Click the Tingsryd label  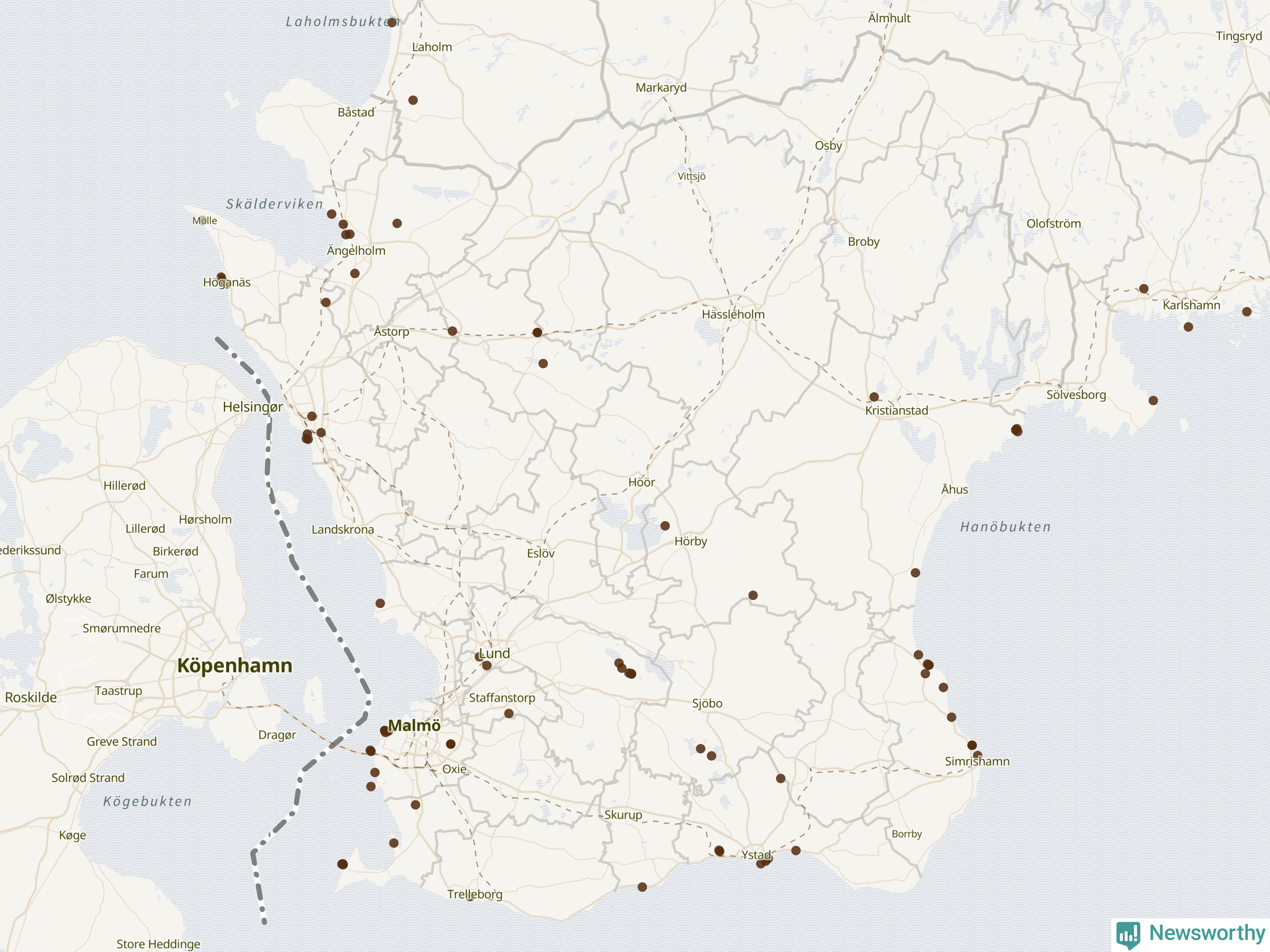(1239, 36)
